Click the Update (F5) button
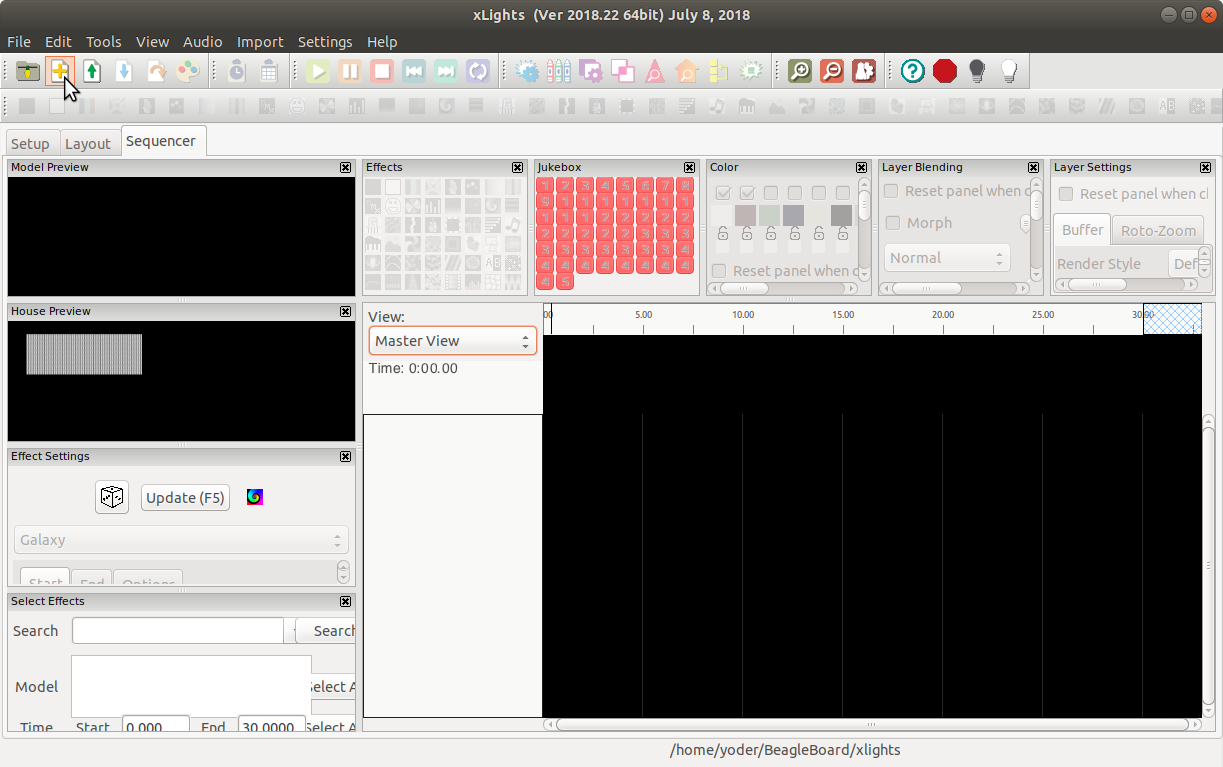The image size is (1223, 767). click(x=185, y=497)
